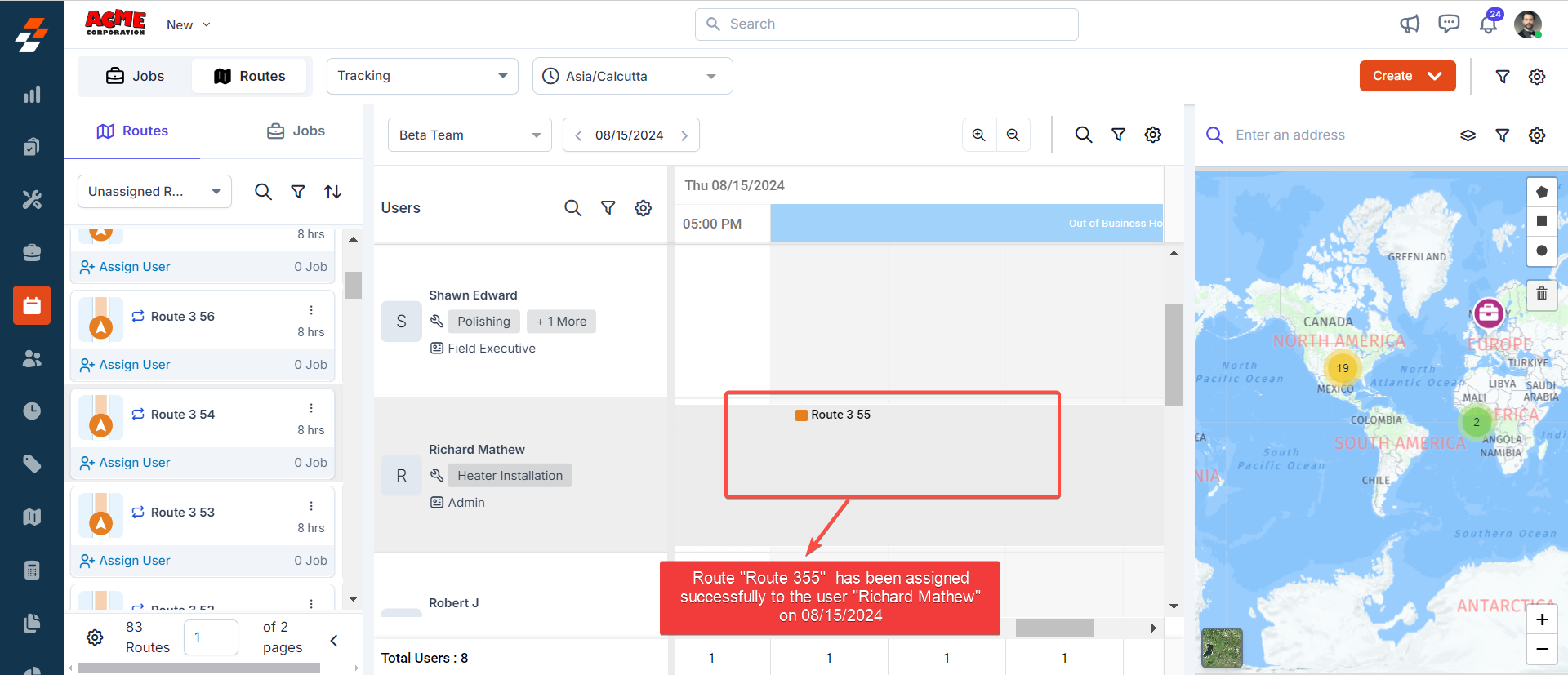The width and height of the screenshot is (1568, 675).
Task: Open the Tracking dropdown
Action: [x=422, y=76]
